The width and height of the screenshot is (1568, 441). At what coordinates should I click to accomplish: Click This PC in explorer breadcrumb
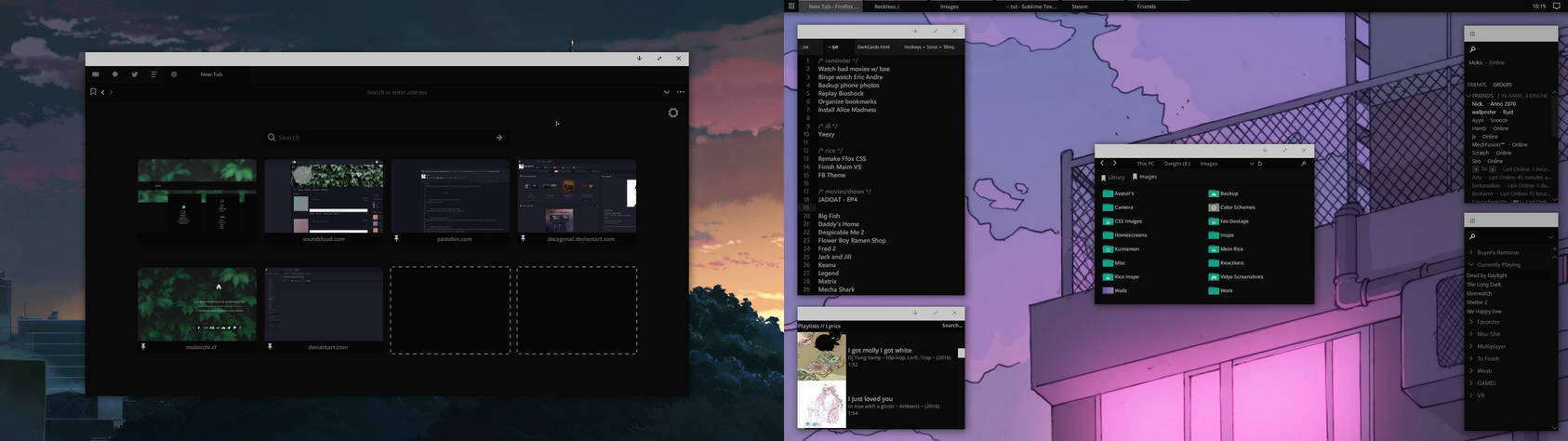tap(1145, 164)
